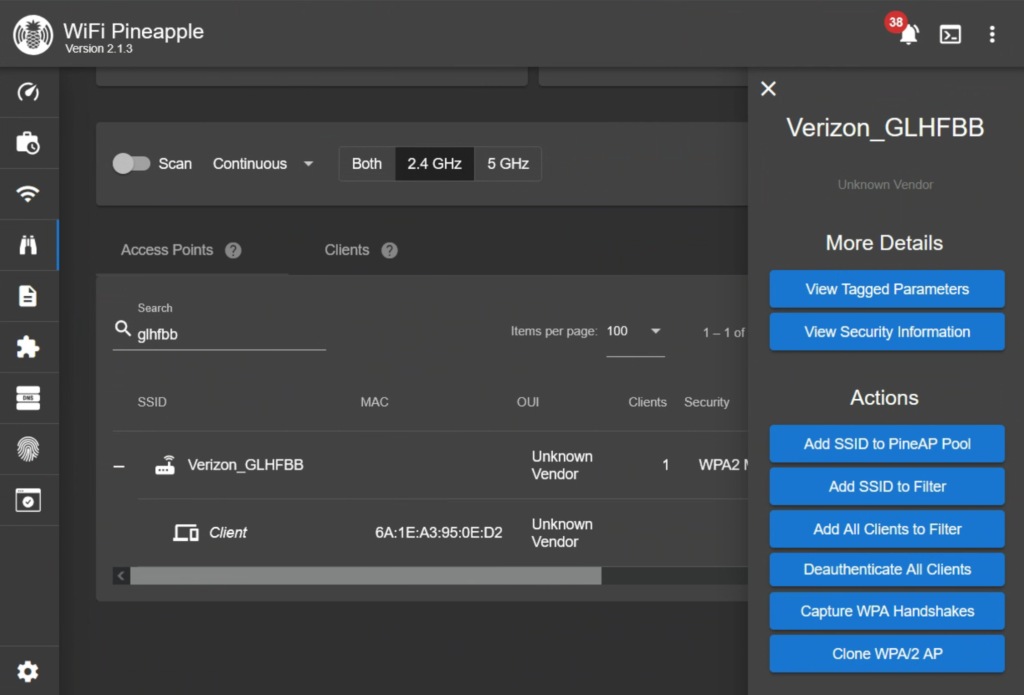Open the Dashboard speedometer icon
1024x695 pixels.
(28, 92)
